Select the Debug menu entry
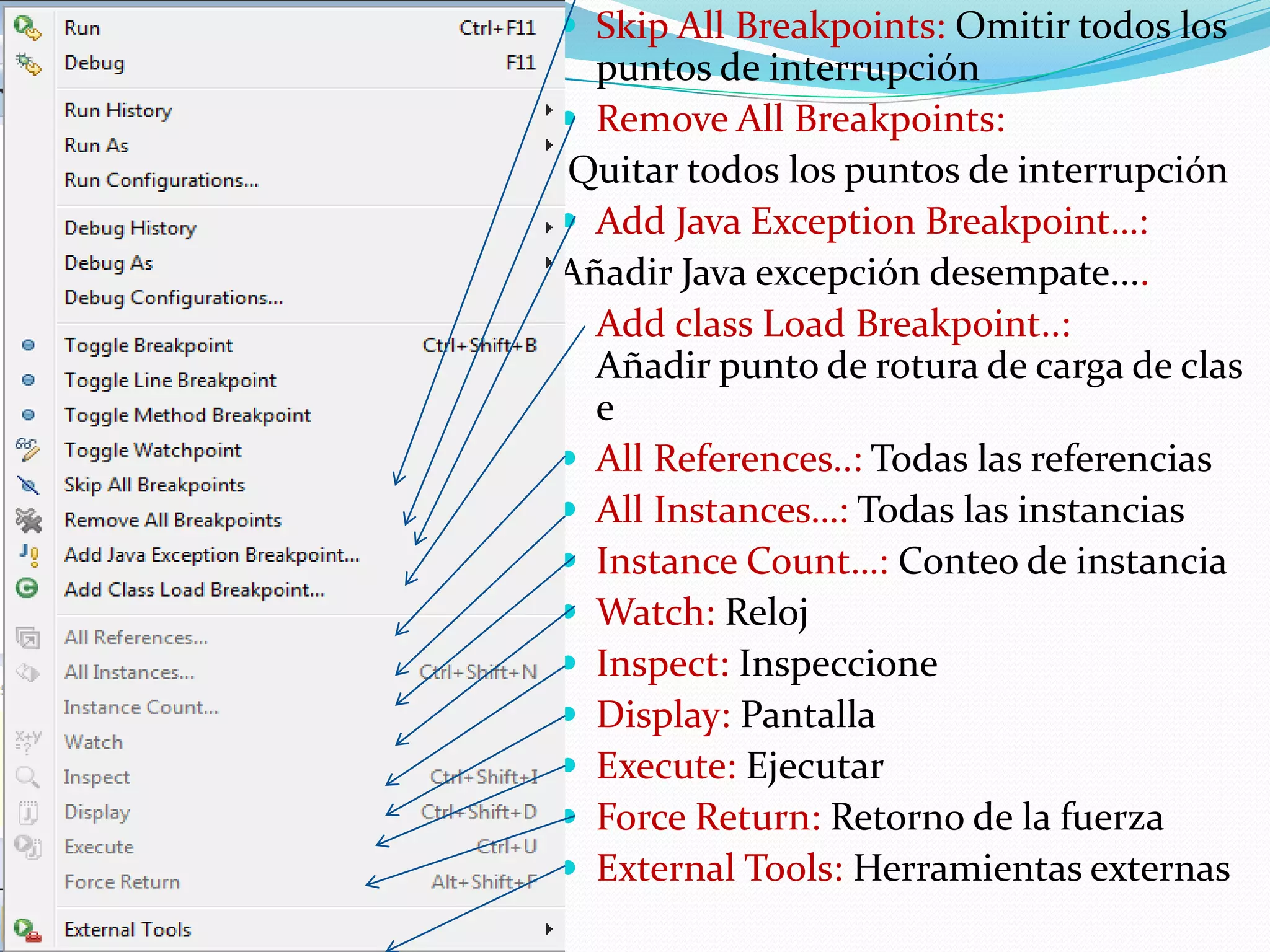Screen dimensions: 1270x952 coord(94,63)
